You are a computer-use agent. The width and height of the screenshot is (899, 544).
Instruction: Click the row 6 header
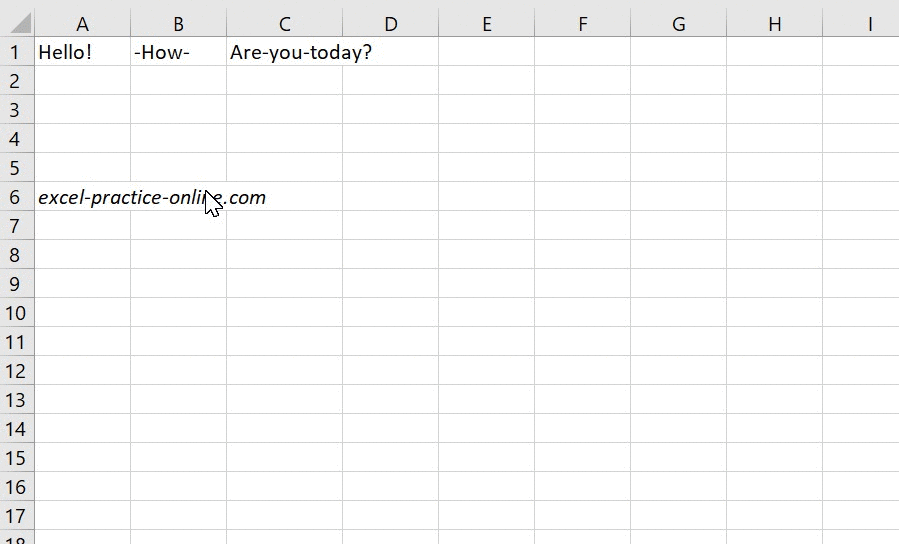(15, 197)
